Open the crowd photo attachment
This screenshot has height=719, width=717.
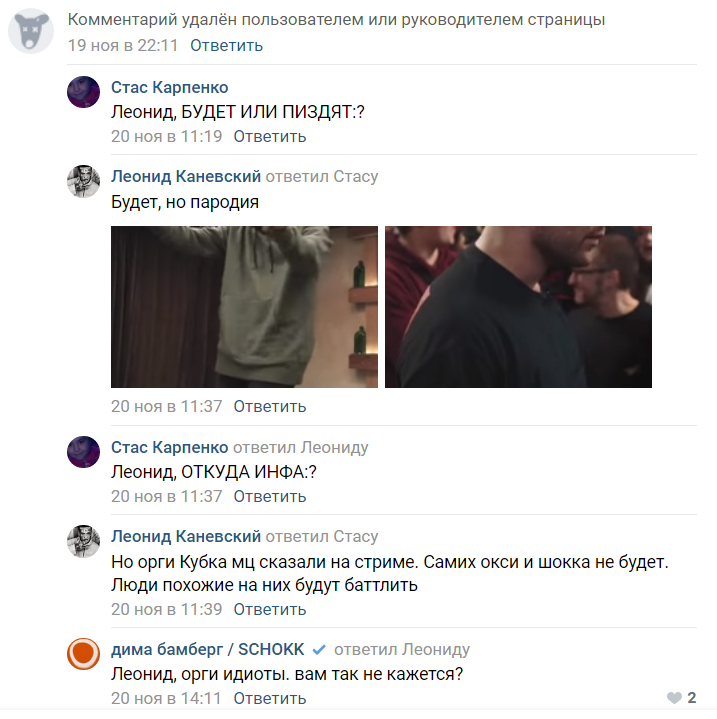518,307
